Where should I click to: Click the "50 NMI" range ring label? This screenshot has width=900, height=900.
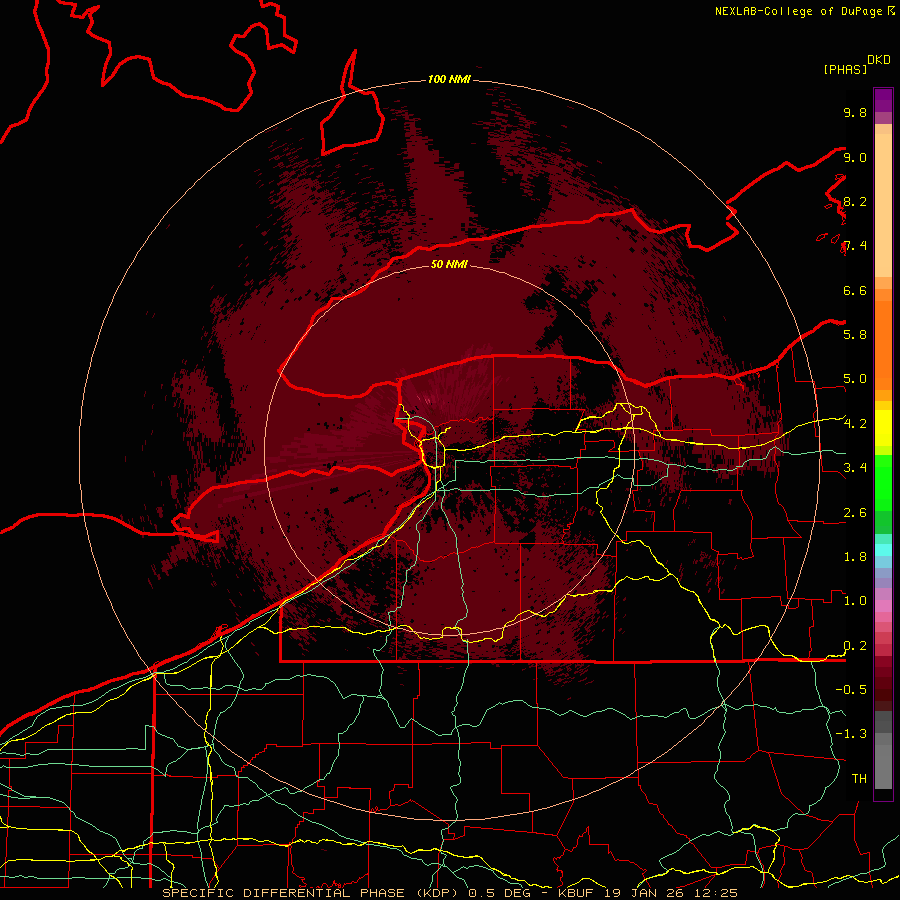(x=449, y=264)
